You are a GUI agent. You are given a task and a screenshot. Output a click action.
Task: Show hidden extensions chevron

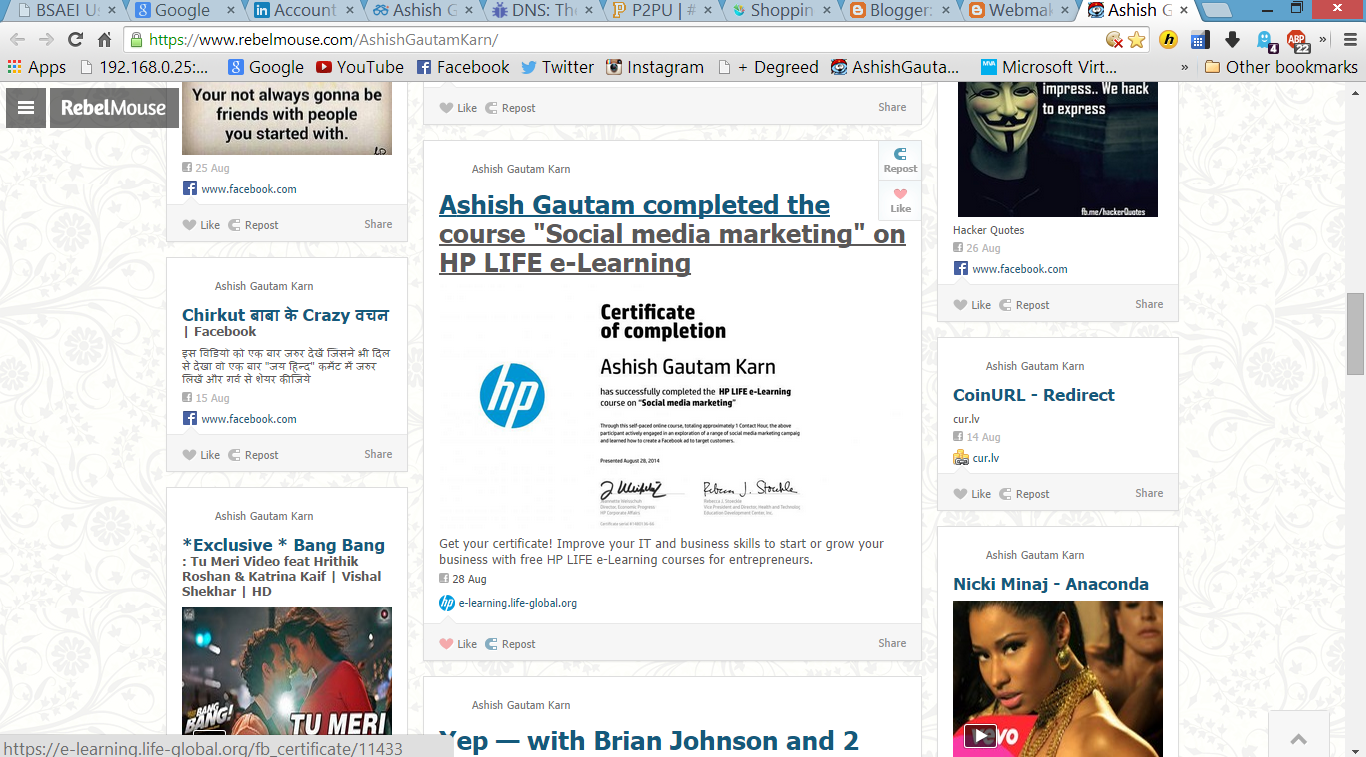[x=1323, y=40]
